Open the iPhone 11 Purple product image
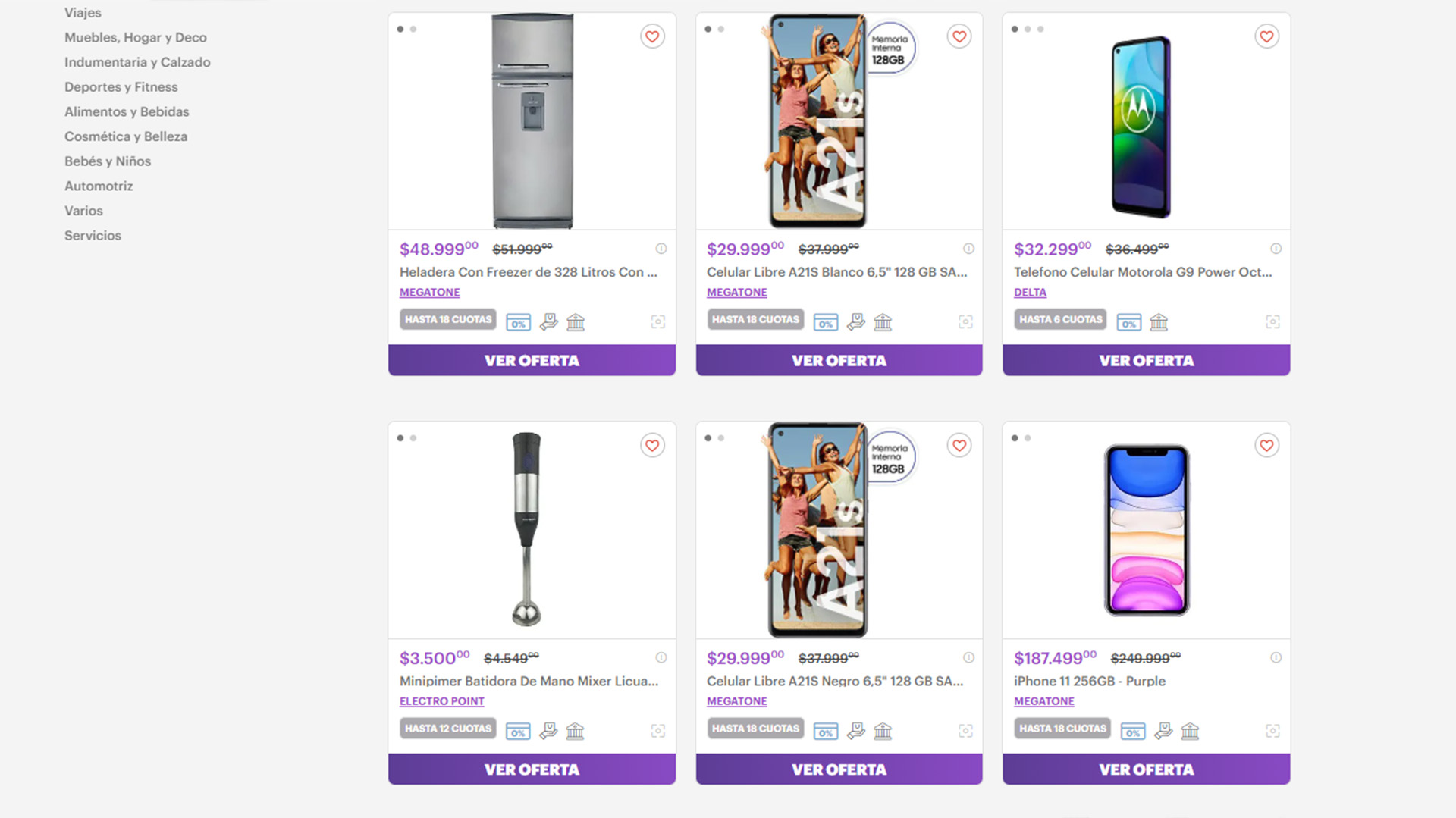Viewport: 1456px width, 818px height. point(1146,530)
